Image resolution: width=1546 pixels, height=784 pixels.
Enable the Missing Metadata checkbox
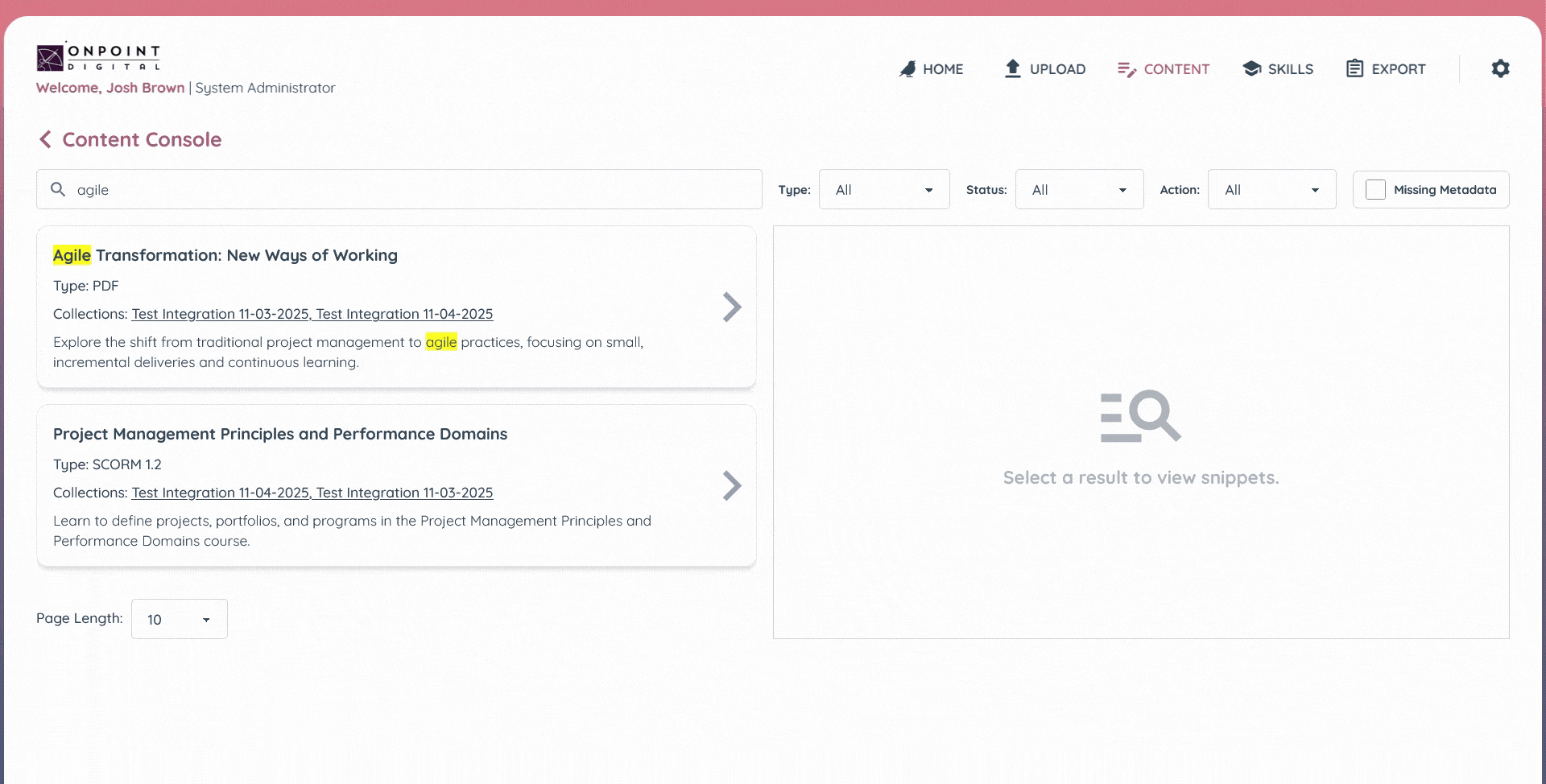tap(1374, 189)
